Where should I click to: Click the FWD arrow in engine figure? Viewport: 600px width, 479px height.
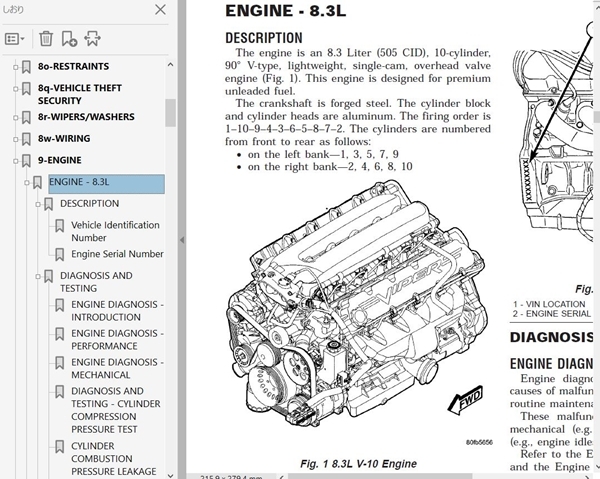tap(465, 400)
